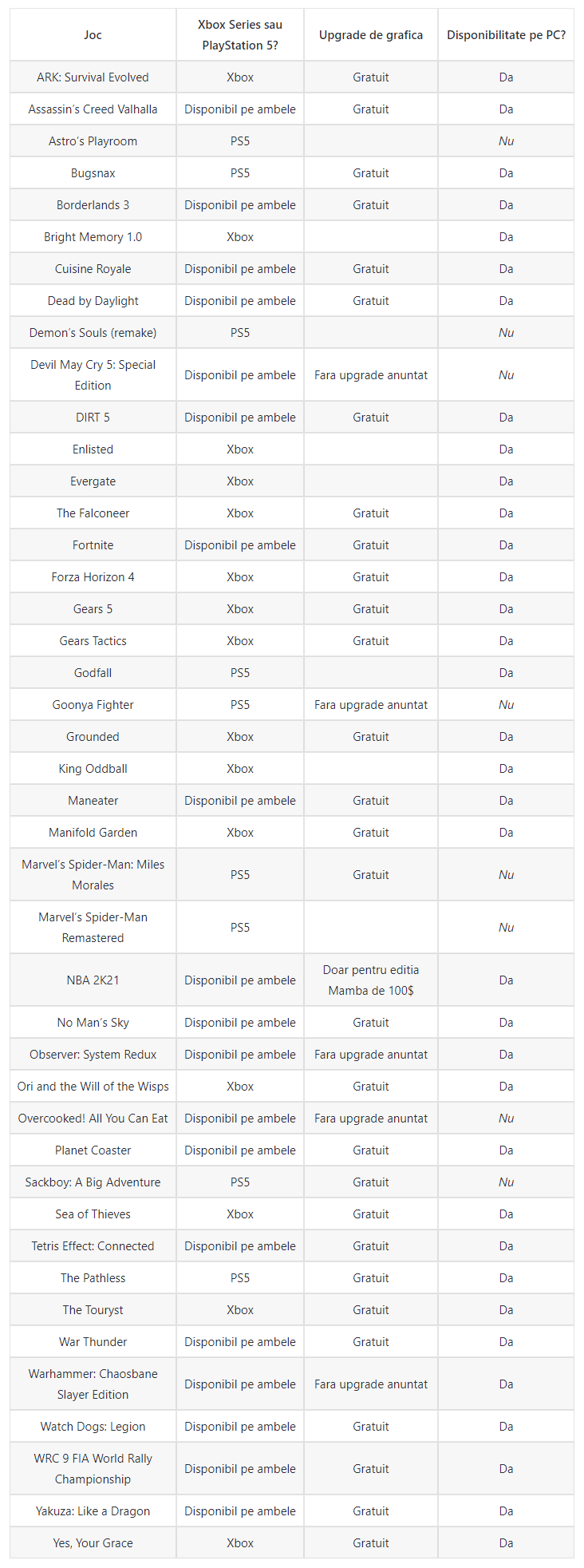Click "Doar pentru editia Mamba de 100$" cell
This screenshot has width=584, height=1568.
371,980
